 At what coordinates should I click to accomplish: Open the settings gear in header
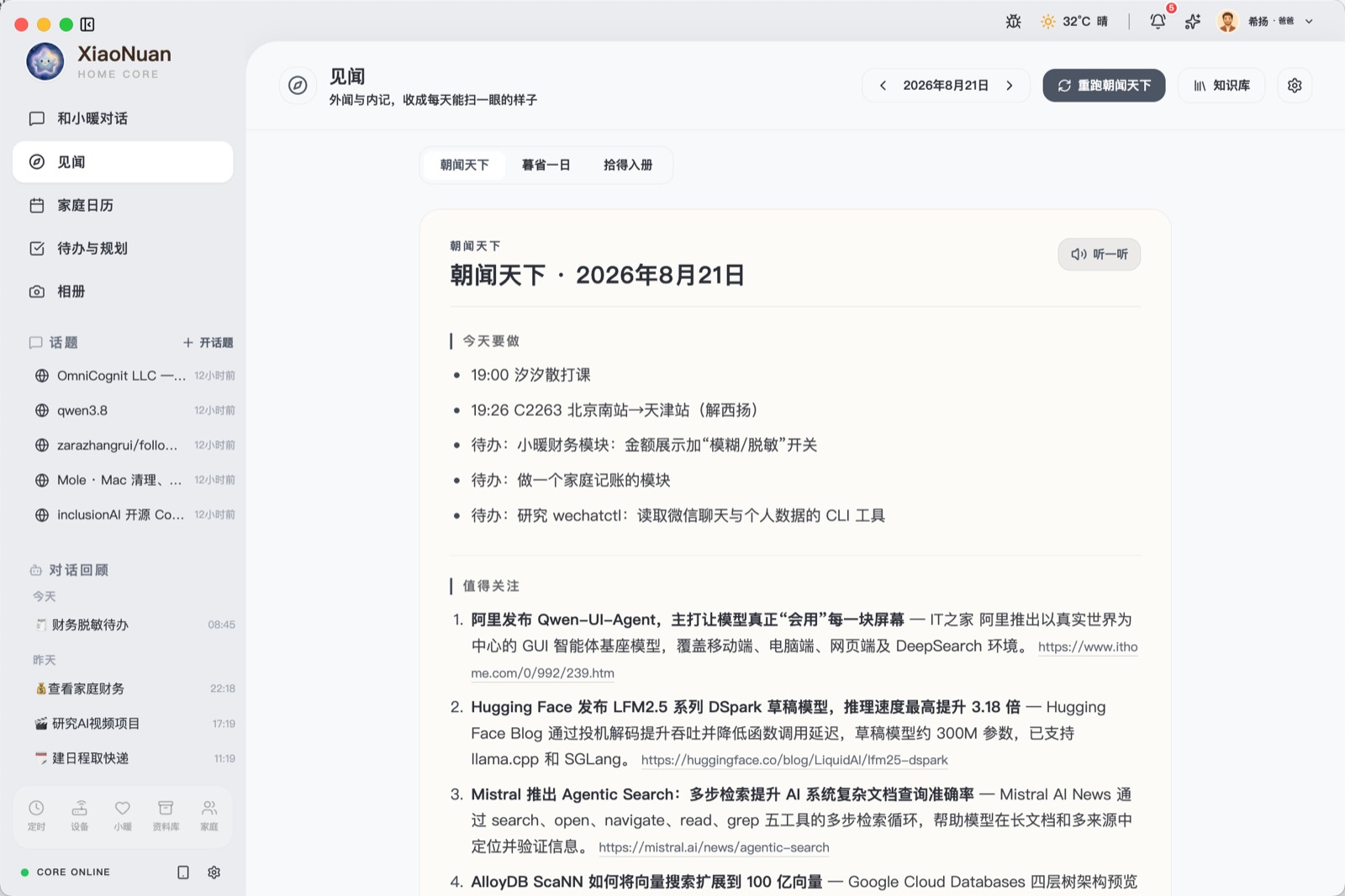pyautogui.click(x=1295, y=86)
